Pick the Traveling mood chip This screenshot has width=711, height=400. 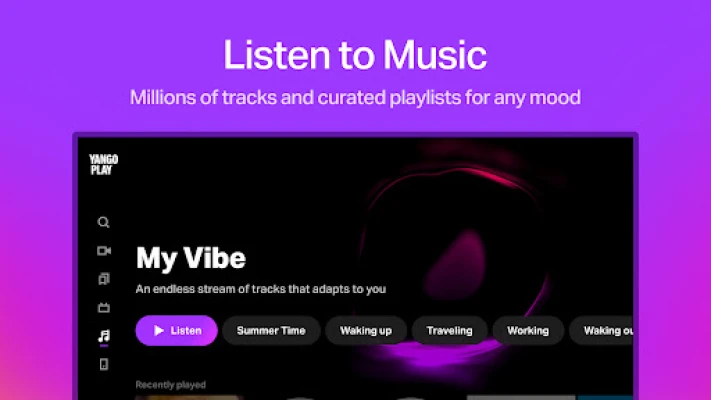pyautogui.click(x=449, y=331)
